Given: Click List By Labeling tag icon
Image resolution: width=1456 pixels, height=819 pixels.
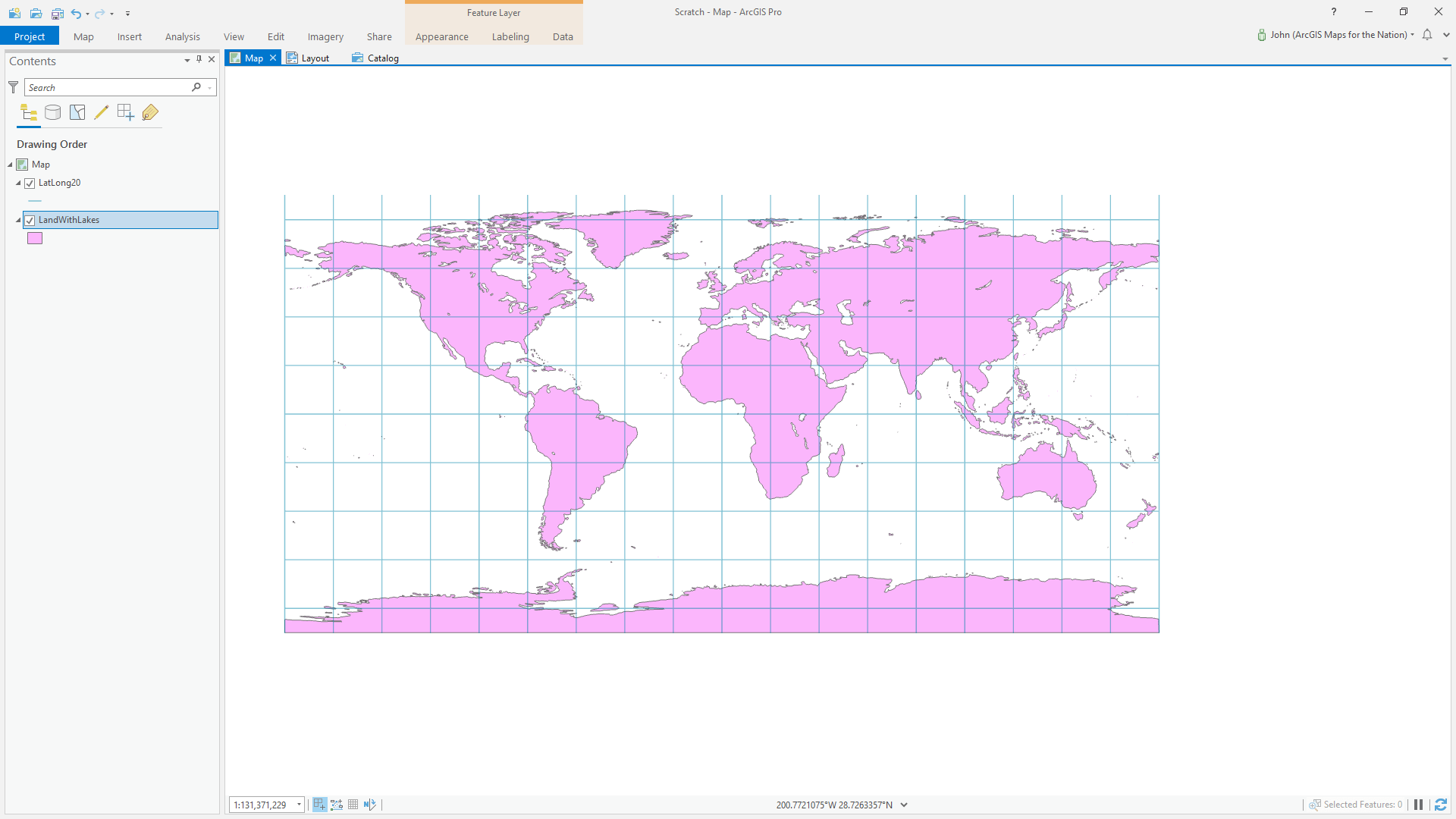Looking at the screenshot, I should coord(150,113).
